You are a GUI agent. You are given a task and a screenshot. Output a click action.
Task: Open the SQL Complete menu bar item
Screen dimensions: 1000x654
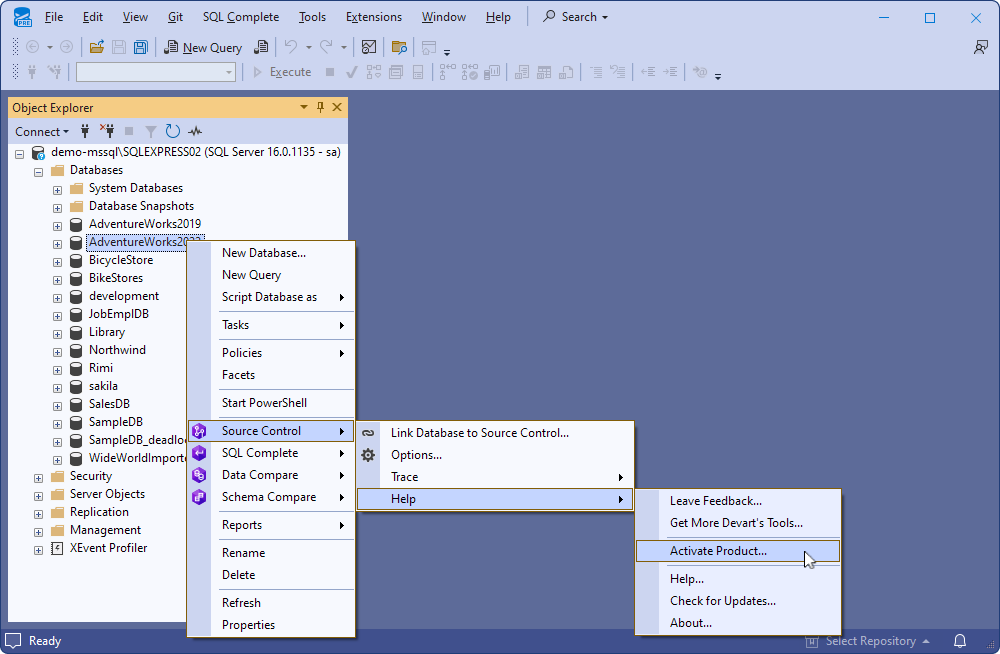(x=240, y=17)
